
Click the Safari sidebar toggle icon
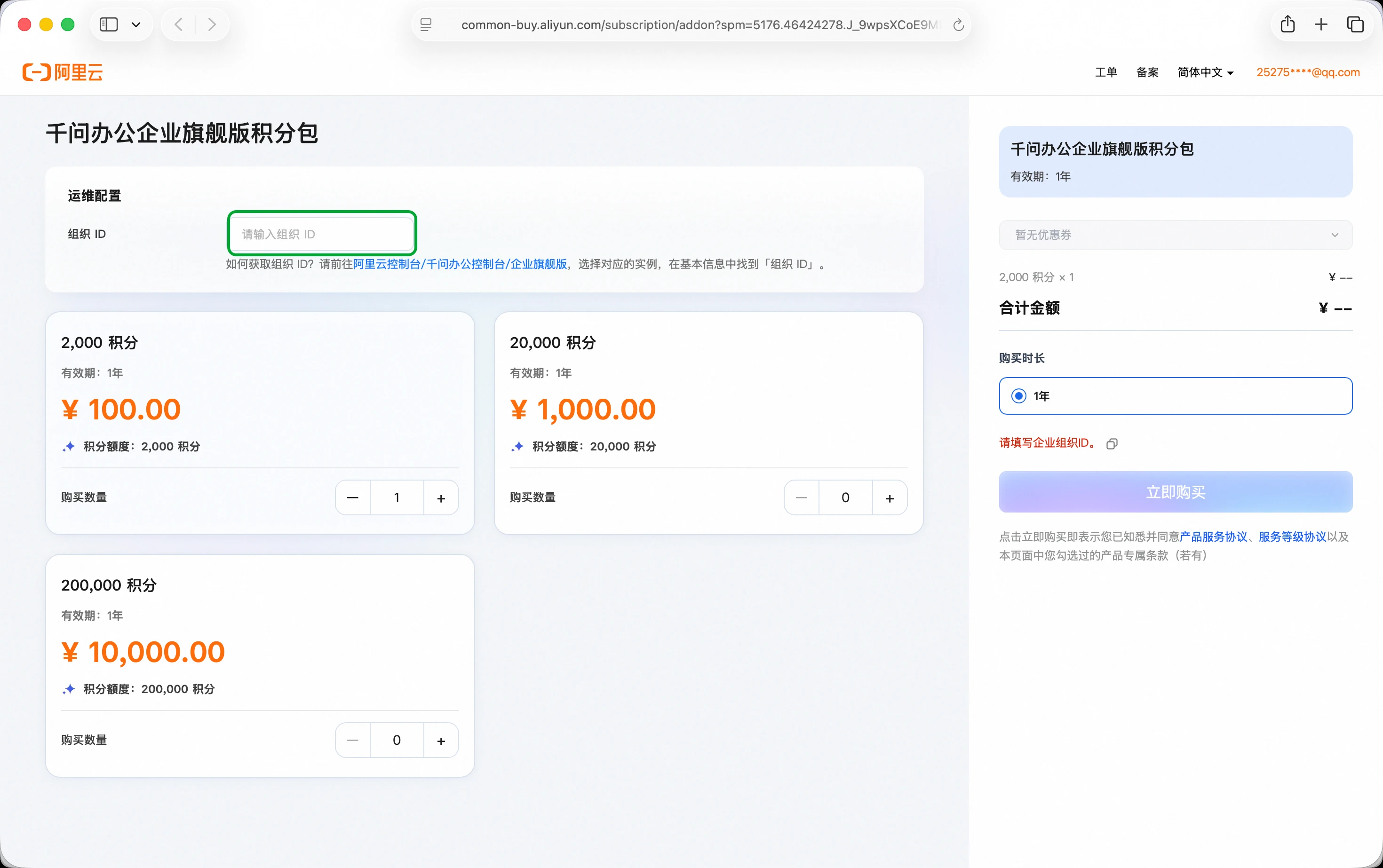[109, 24]
